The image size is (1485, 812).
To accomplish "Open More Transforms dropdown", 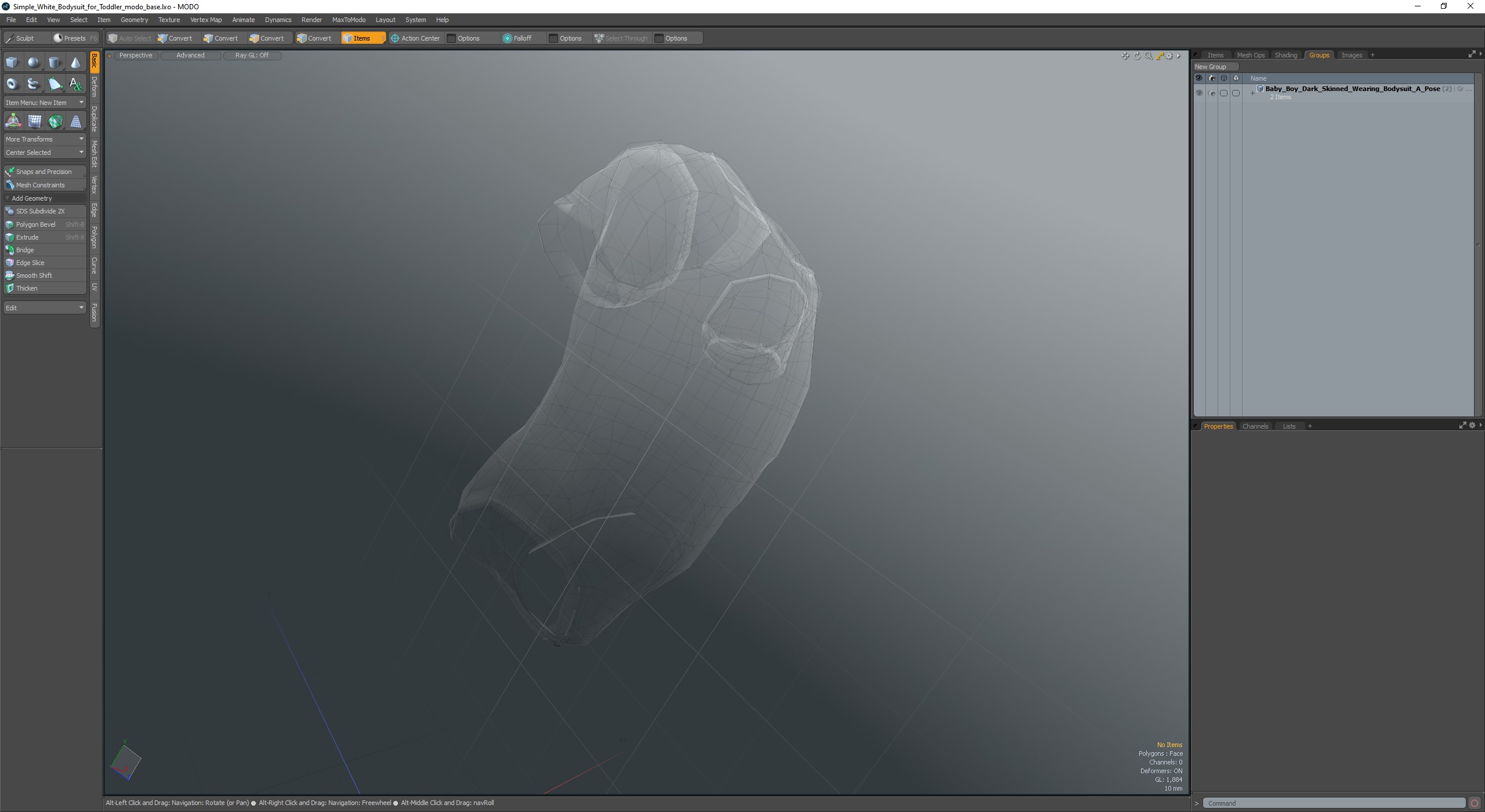I will click(x=45, y=139).
